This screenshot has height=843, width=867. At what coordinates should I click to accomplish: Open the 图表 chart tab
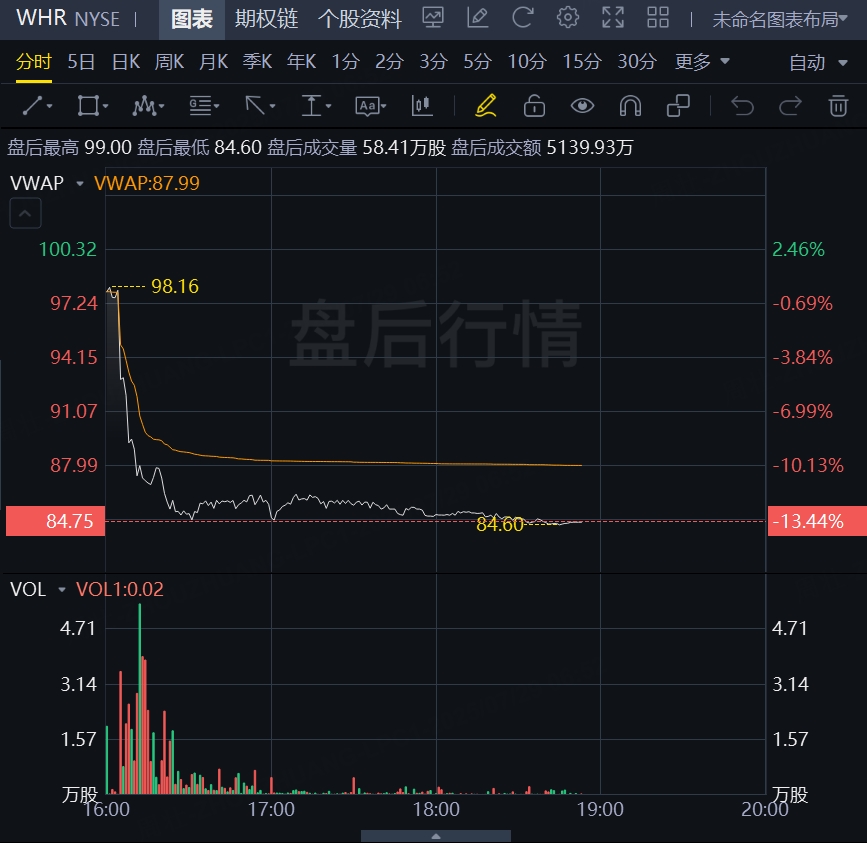(x=192, y=19)
